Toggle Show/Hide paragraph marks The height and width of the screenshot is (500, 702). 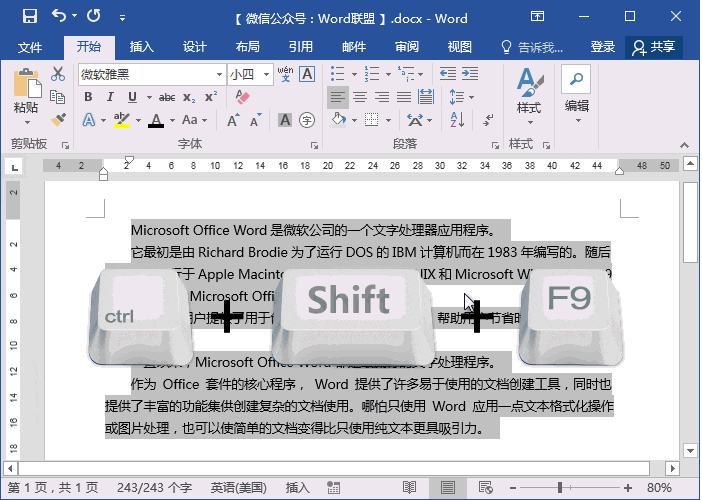(488, 120)
